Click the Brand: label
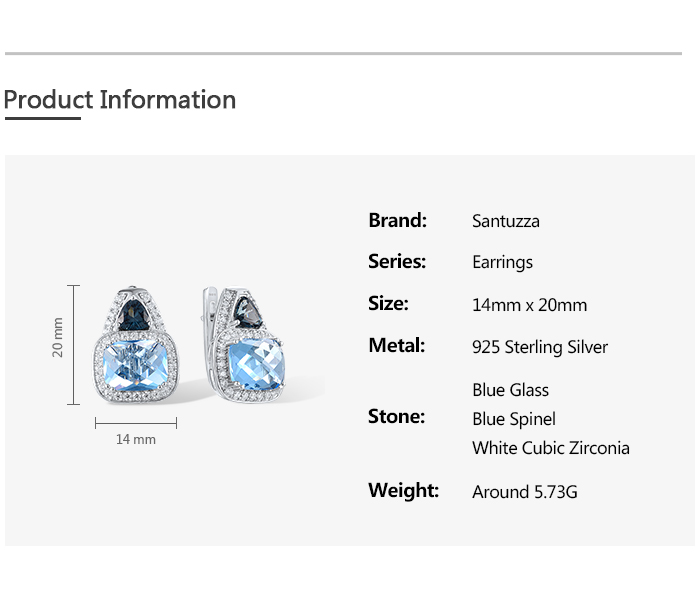The height and width of the screenshot is (596, 700). [397, 220]
